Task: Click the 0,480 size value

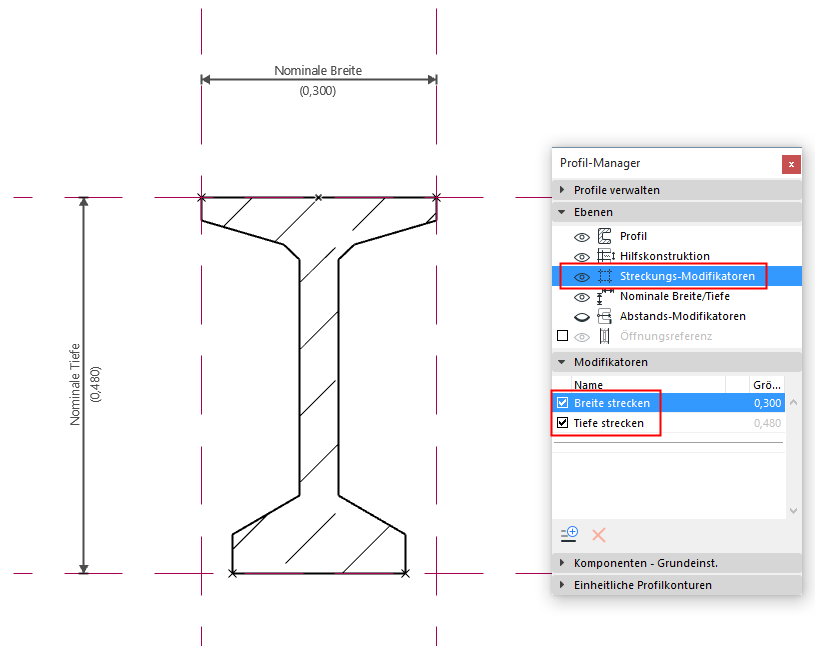Action: 767,423
